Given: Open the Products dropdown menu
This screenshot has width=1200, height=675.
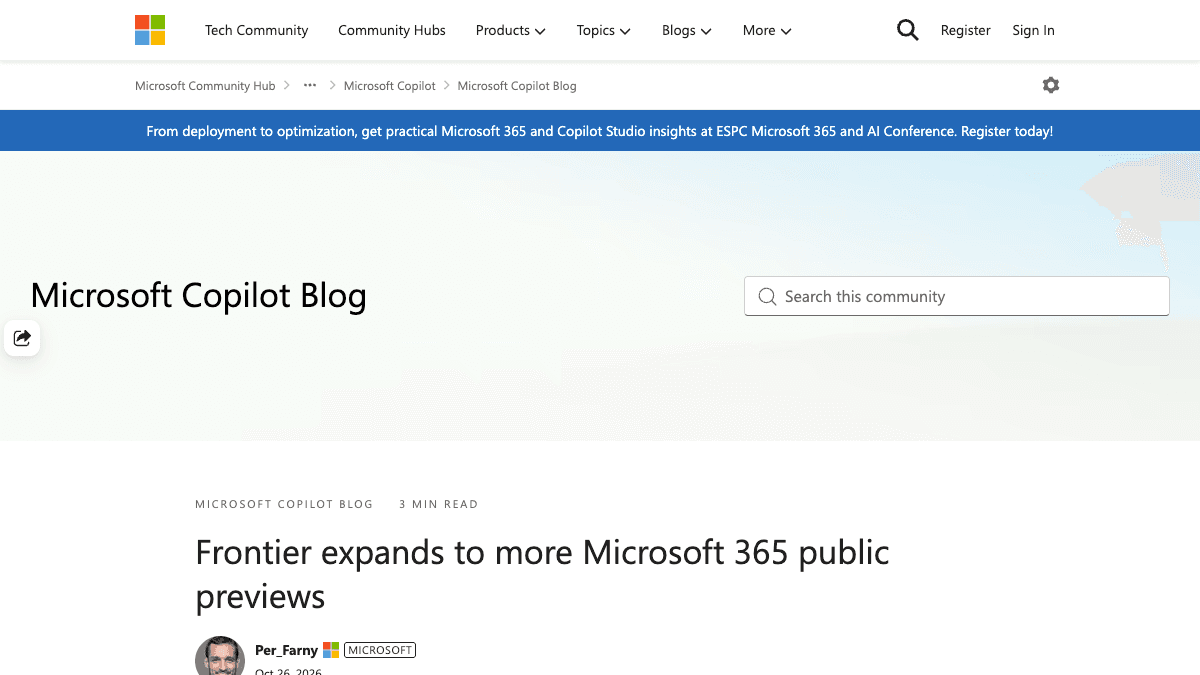Looking at the screenshot, I should coord(510,30).
